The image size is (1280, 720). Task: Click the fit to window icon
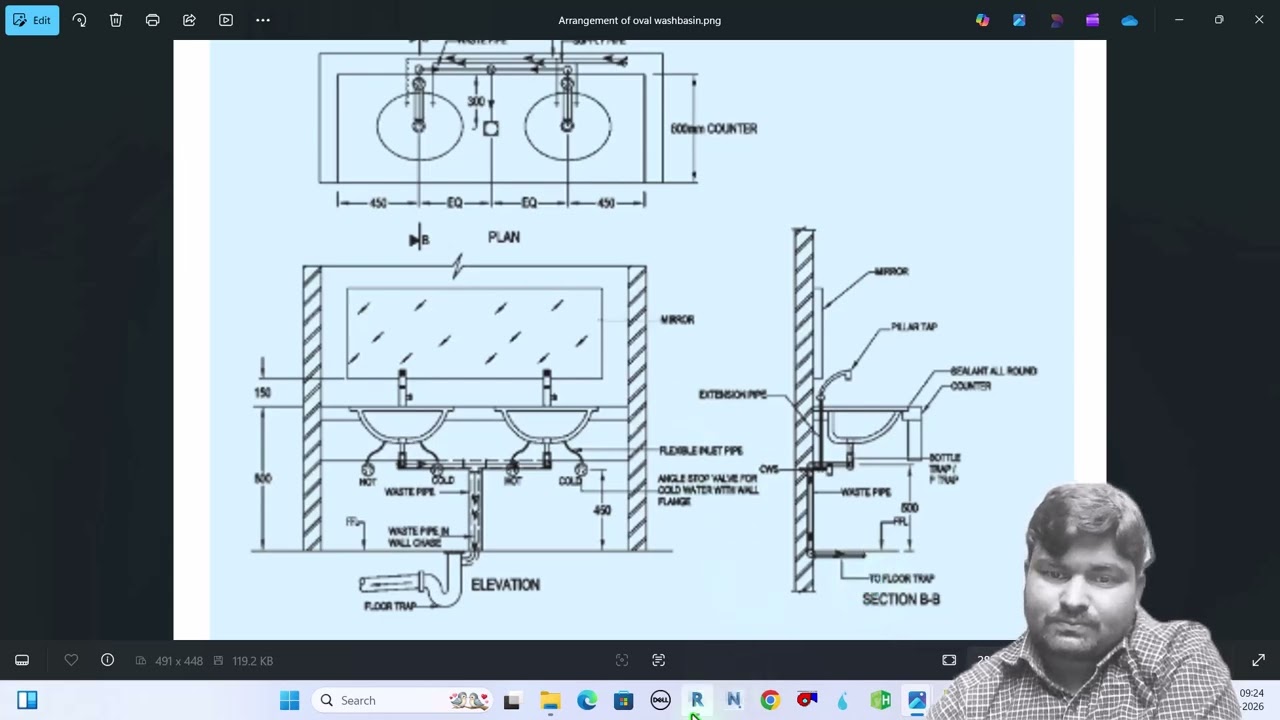(949, 660)
